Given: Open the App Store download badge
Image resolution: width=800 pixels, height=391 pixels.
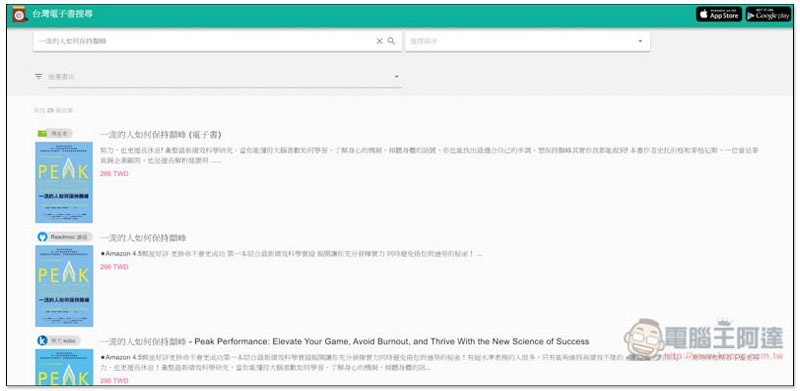Looking at the screenshot, I should tap(718, 14).
